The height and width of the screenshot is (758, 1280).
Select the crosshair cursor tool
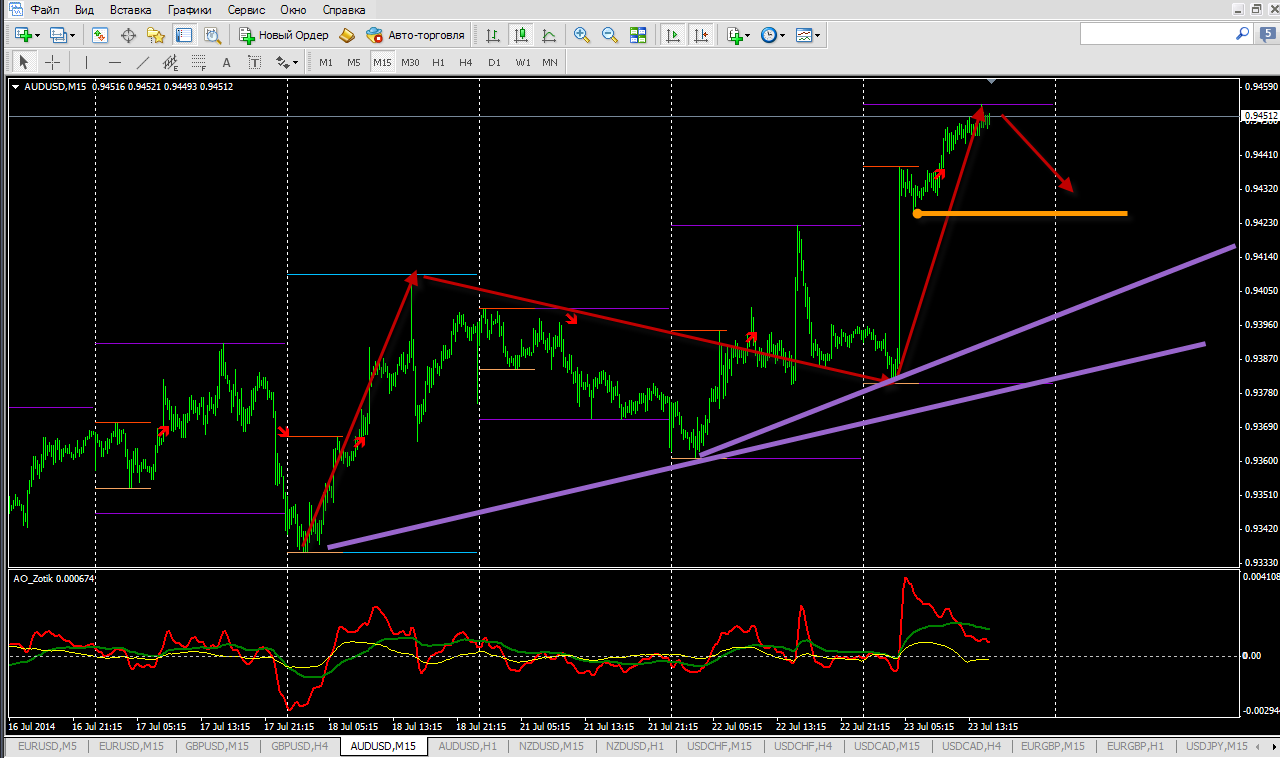coord(53,62)
